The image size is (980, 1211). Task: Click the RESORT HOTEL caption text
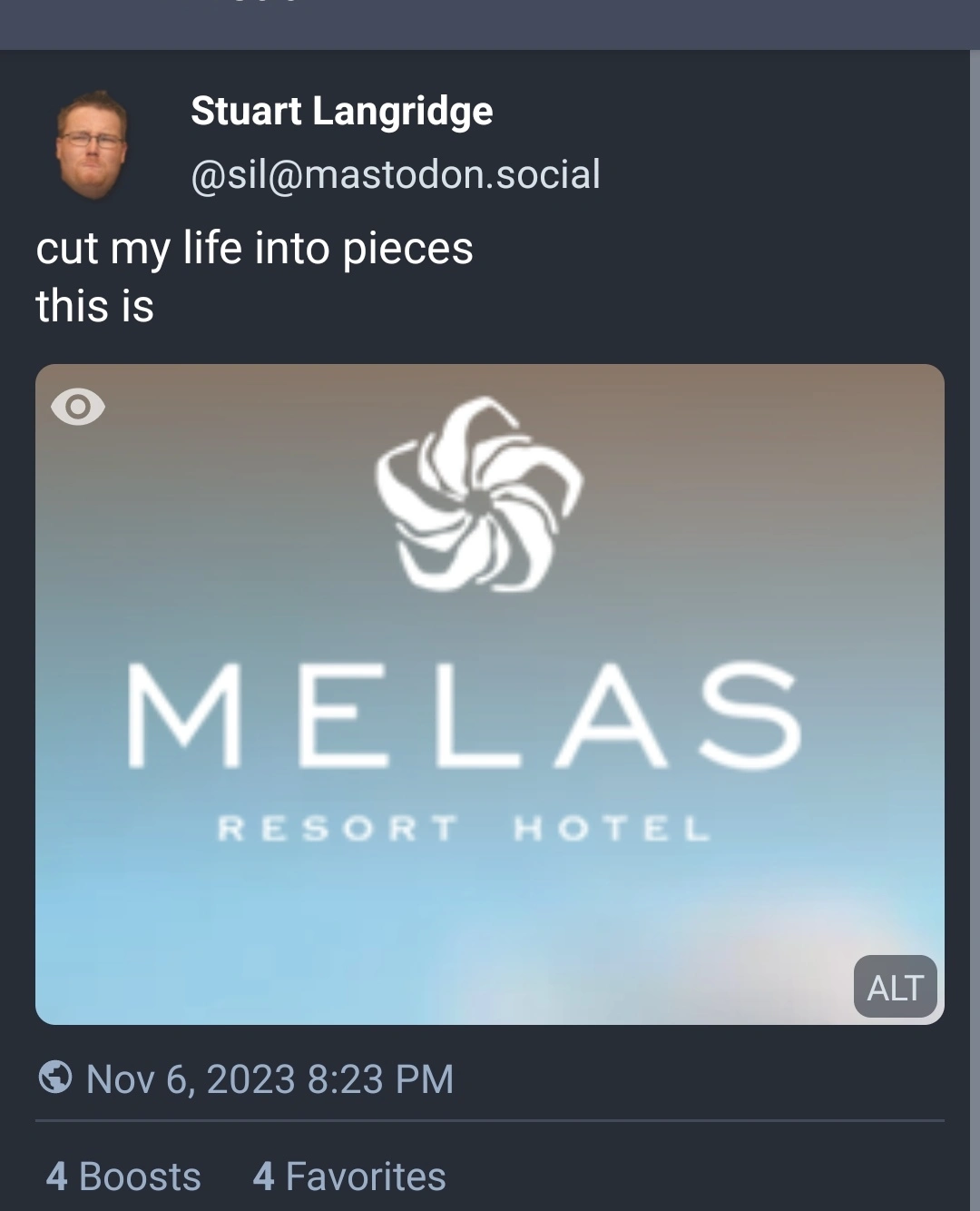click(x=464, y=828)
